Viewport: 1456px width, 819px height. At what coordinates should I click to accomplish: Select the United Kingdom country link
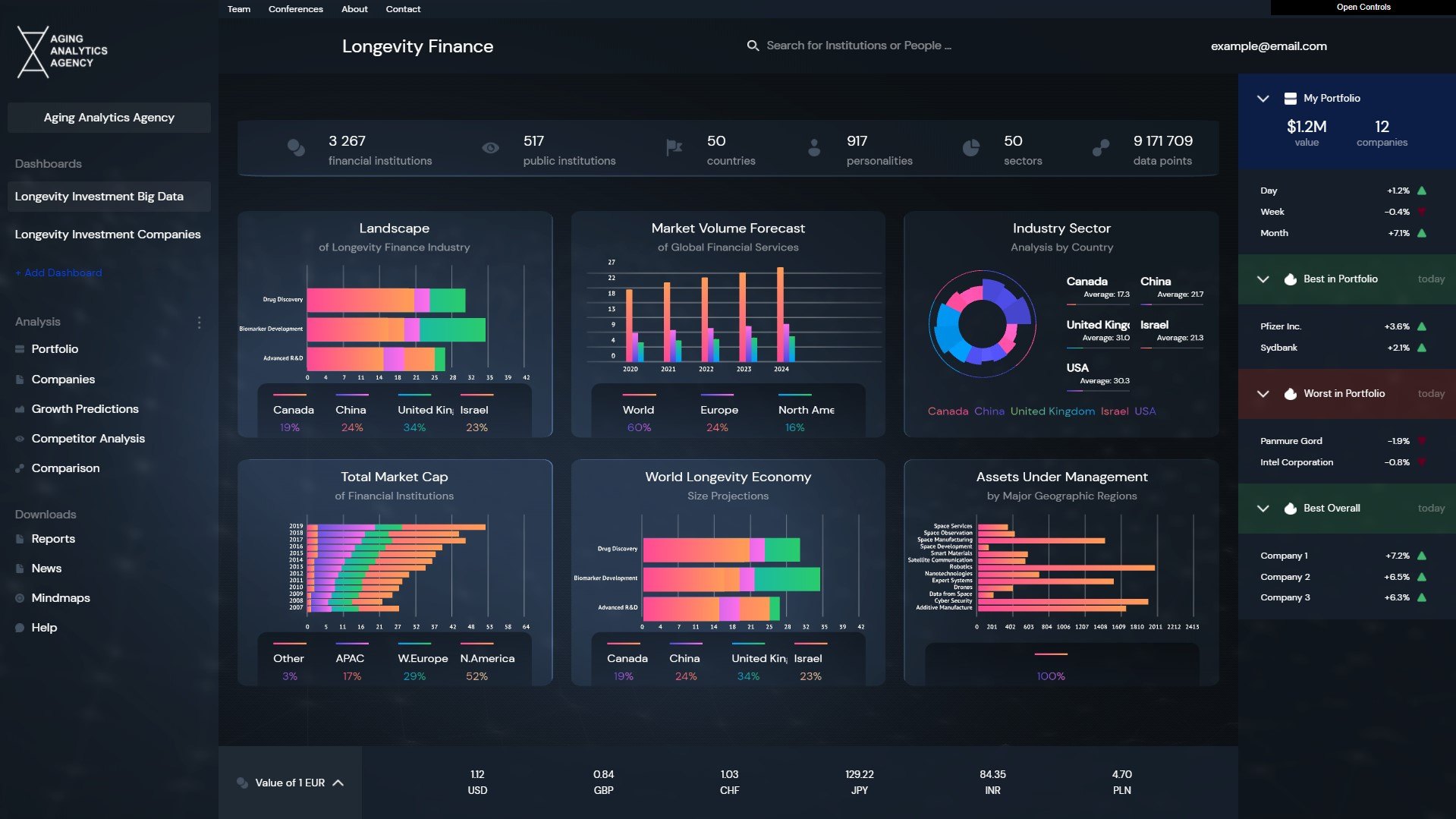tap(1052, 411)
